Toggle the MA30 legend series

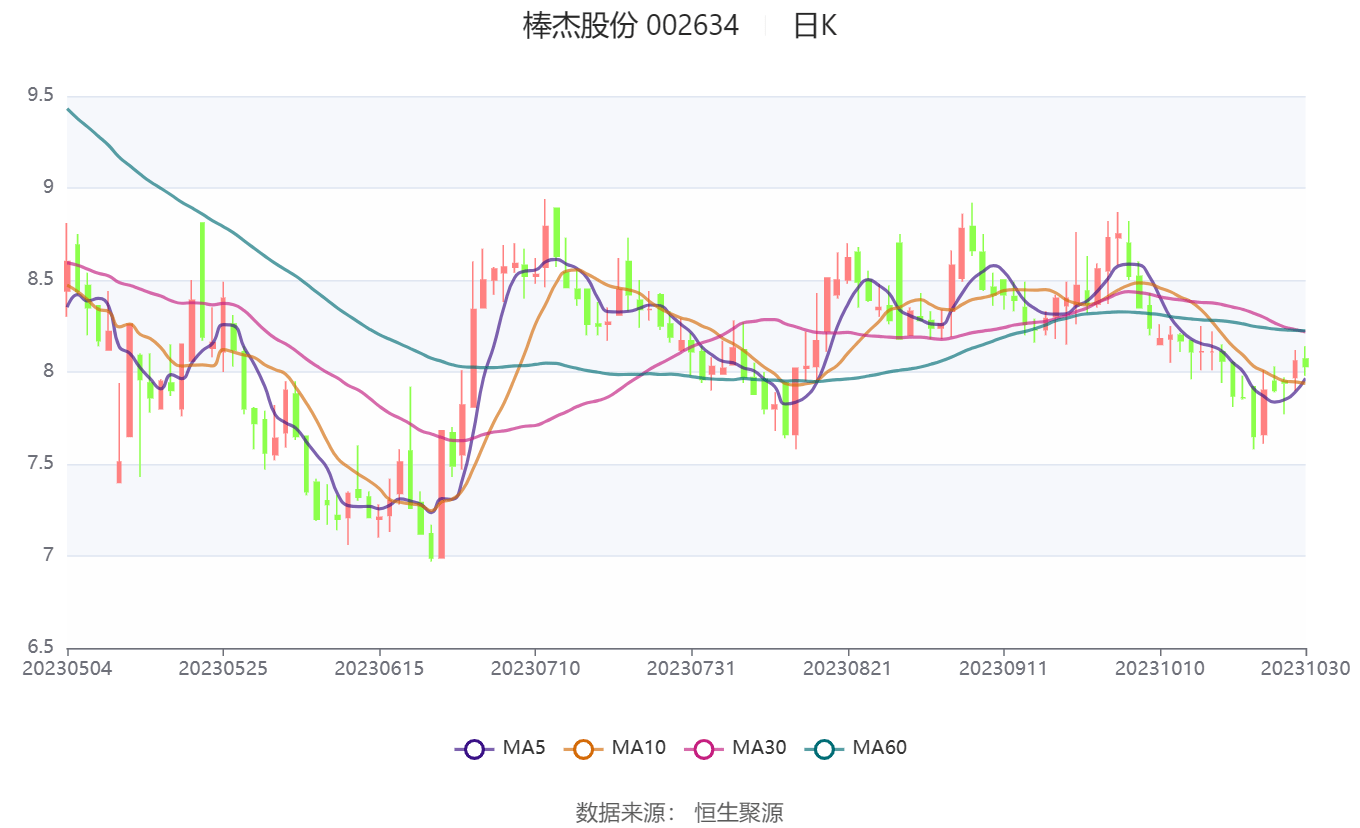point(735,747)
